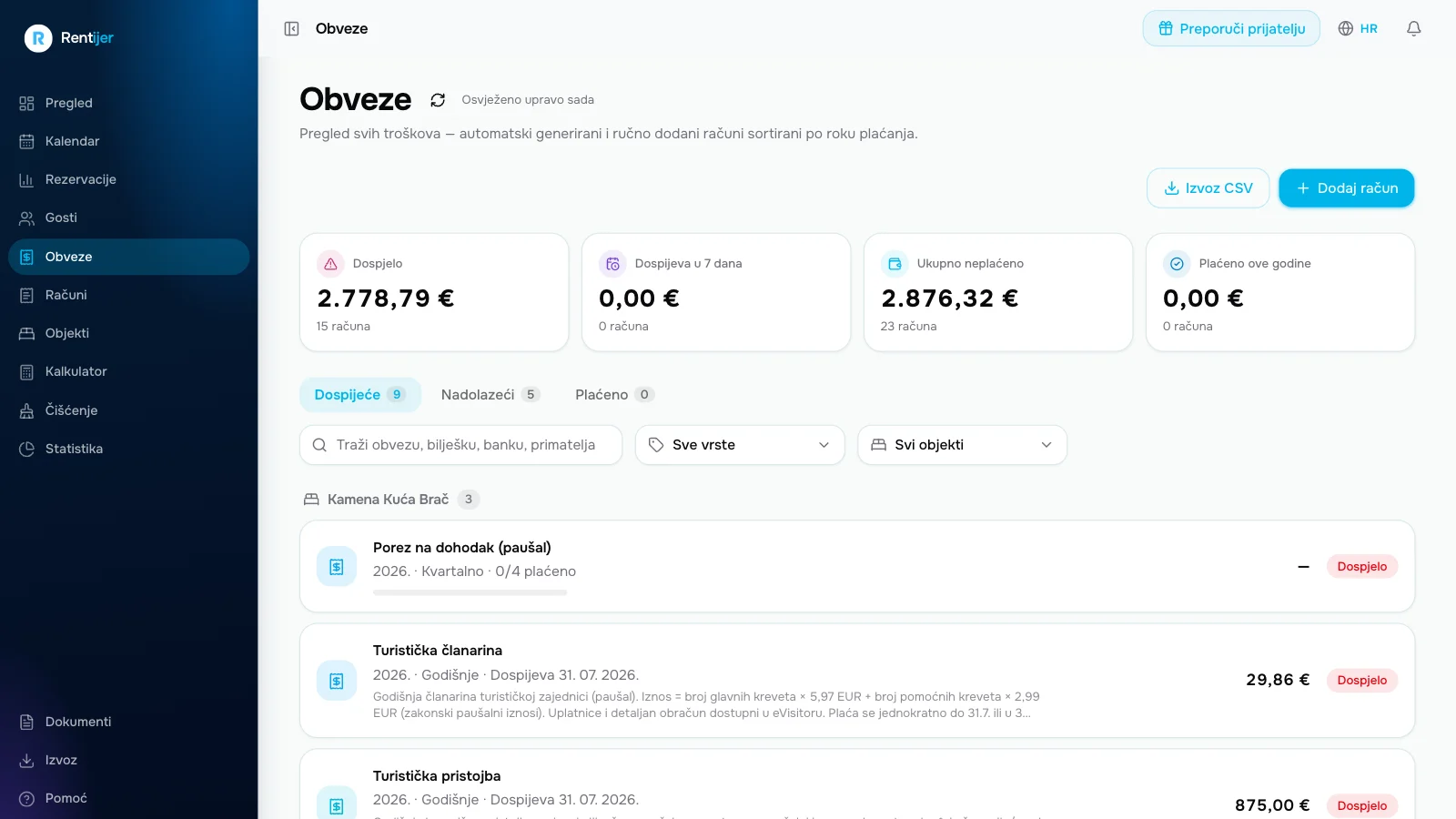Click the Preporuči prijatelju button

1231,28
